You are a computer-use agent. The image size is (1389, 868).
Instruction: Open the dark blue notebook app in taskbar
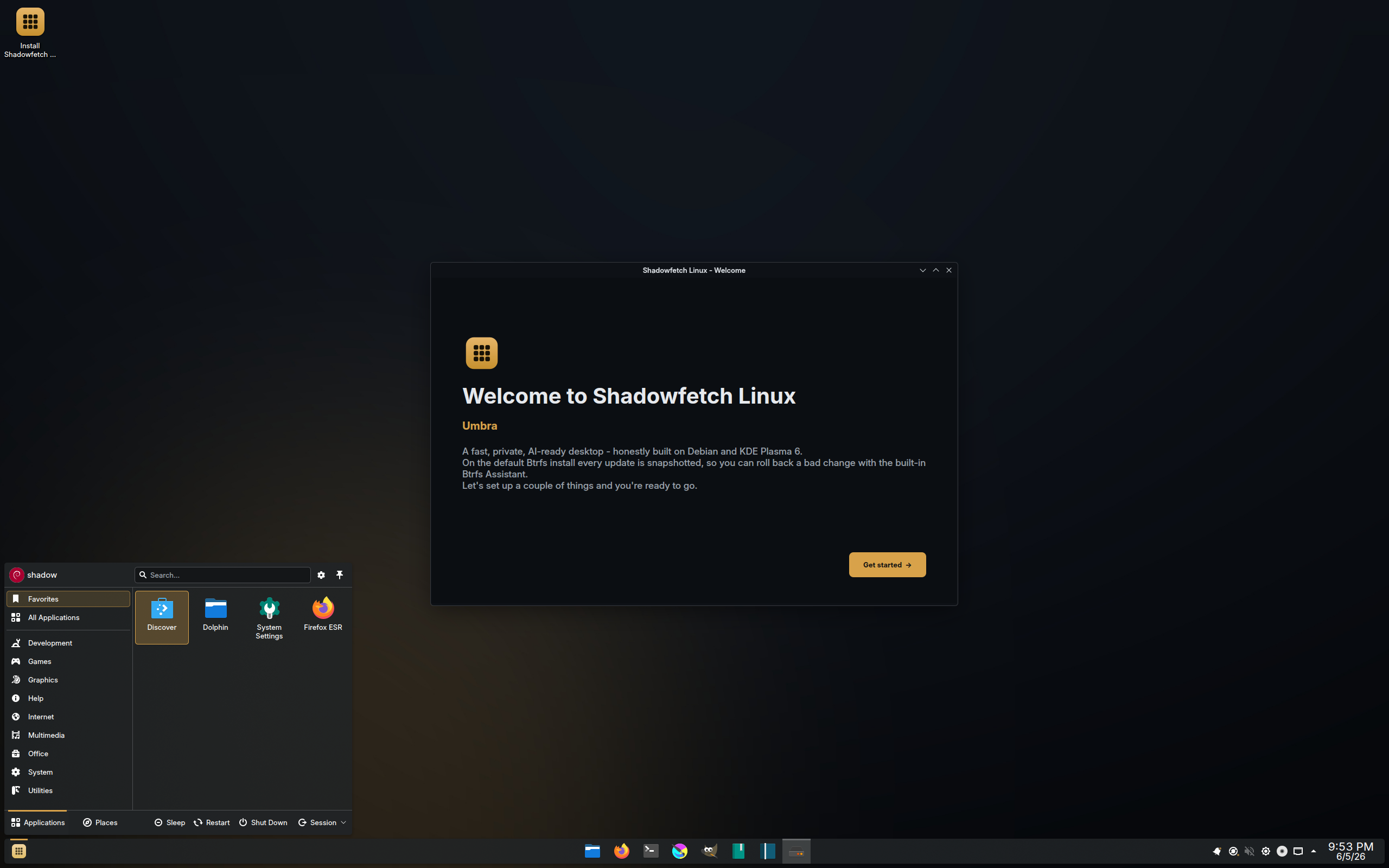pos(767,851)
